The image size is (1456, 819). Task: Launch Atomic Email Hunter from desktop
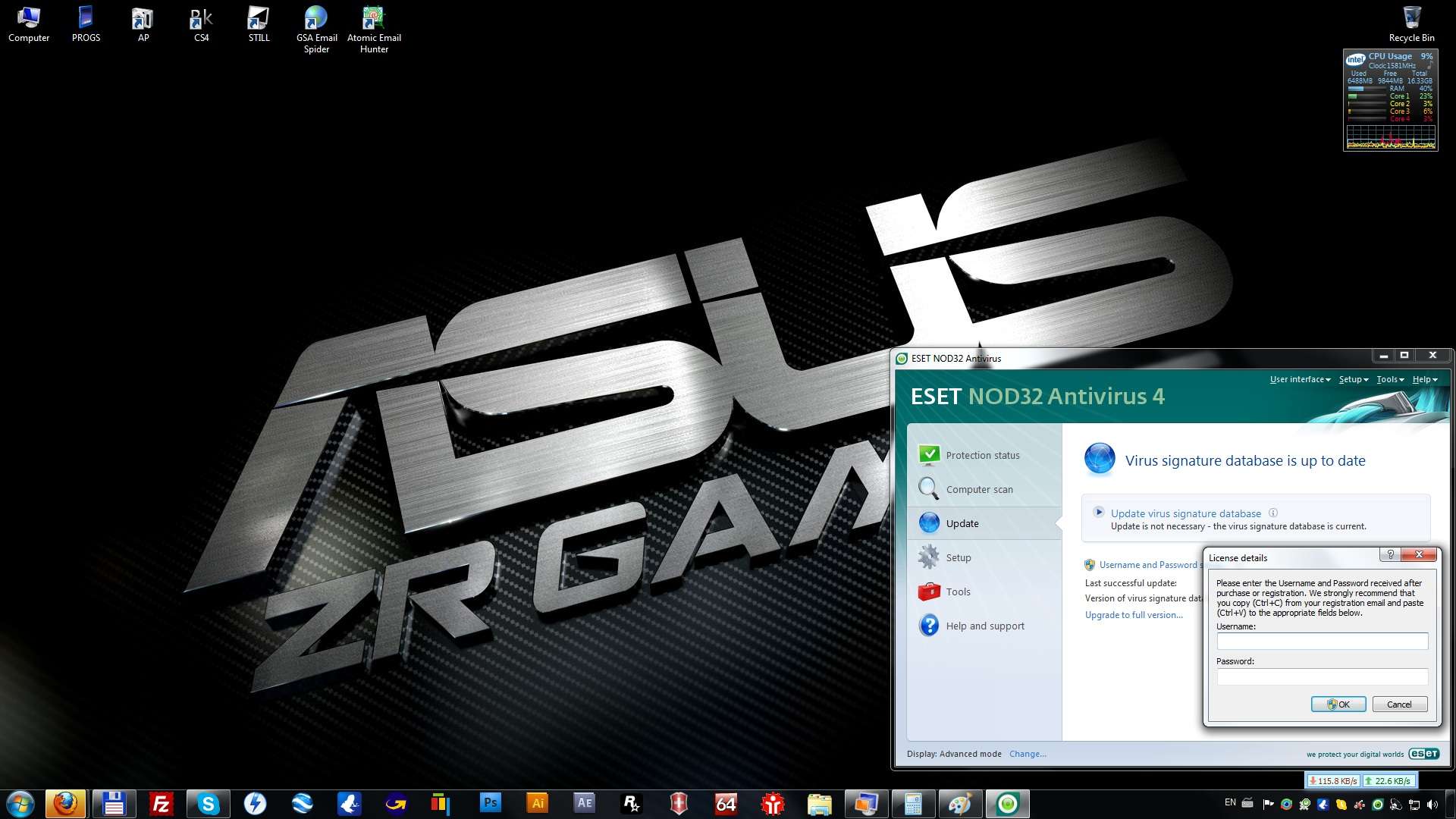click(374, 30)
